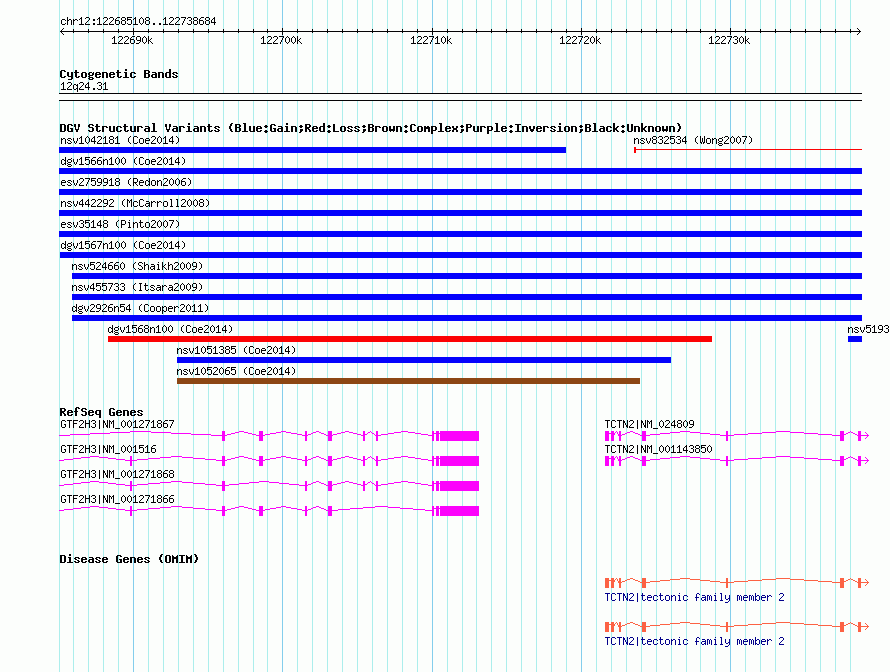Open variant label nsv1052065 (Coe2014)
Image resolution: width=890 pixels, height=672 pixels.
pos(236,371)
